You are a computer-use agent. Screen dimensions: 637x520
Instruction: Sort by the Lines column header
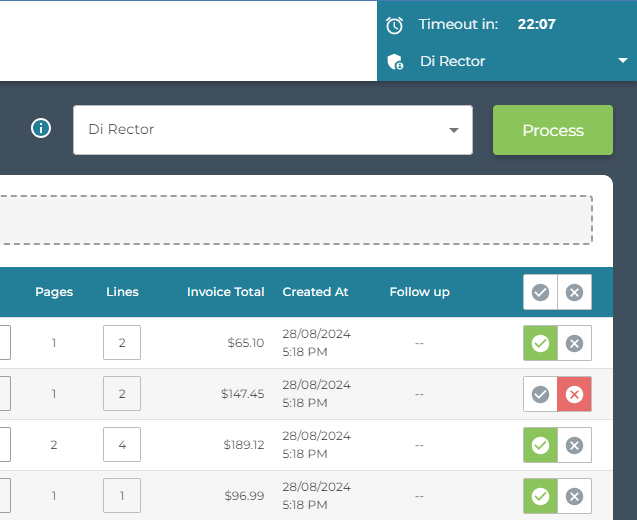click(122, 292)
